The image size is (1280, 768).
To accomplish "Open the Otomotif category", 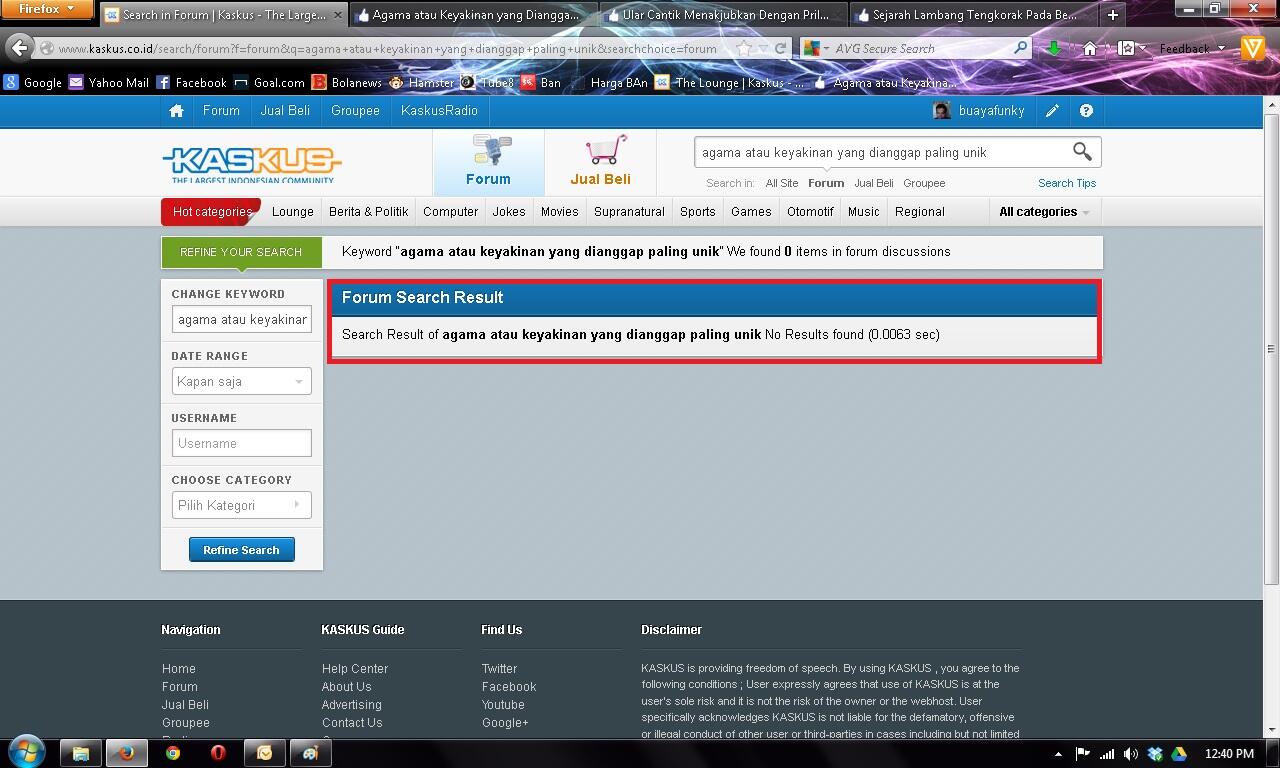I will click(810, 212).
